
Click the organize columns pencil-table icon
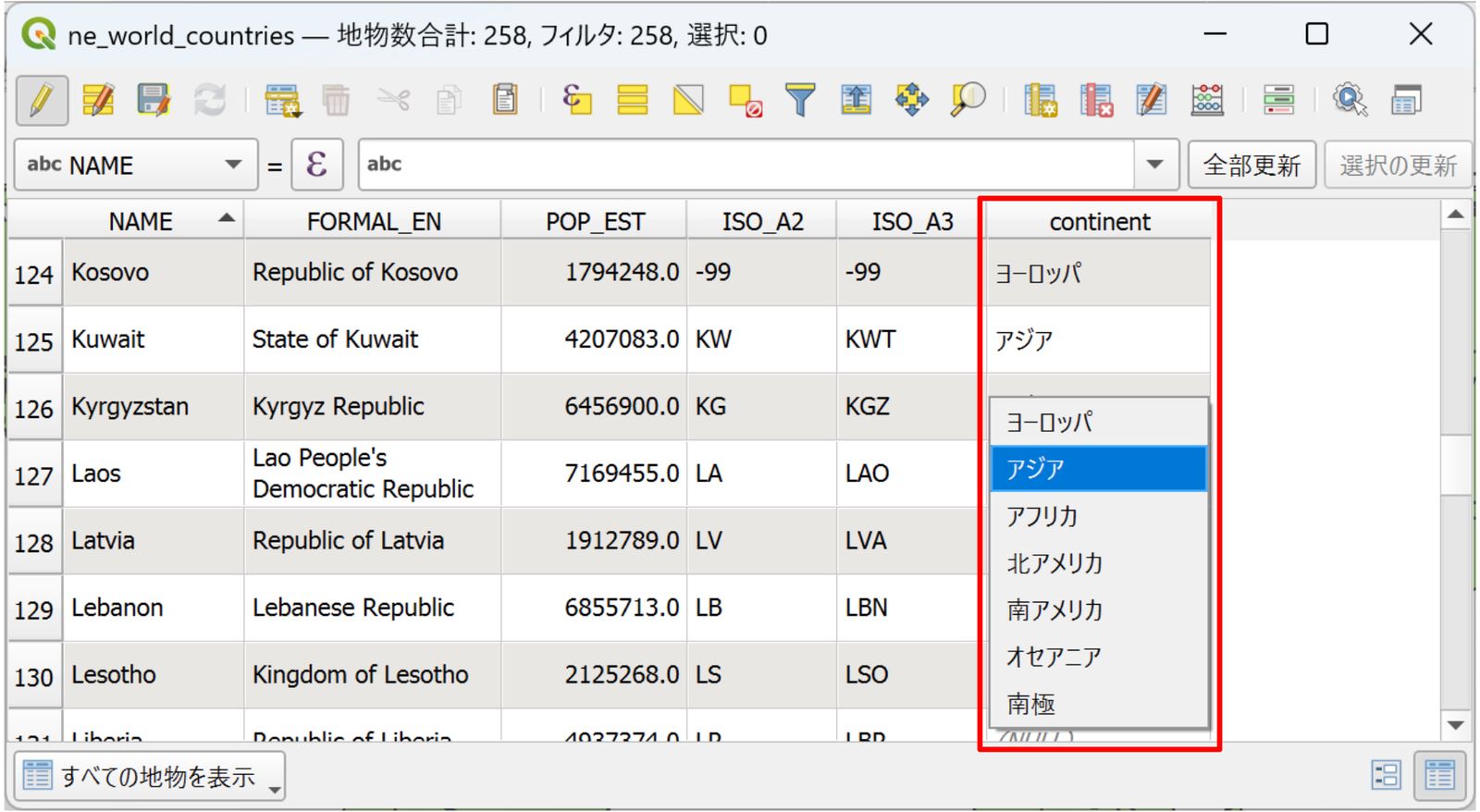(x=1152, y=100)
